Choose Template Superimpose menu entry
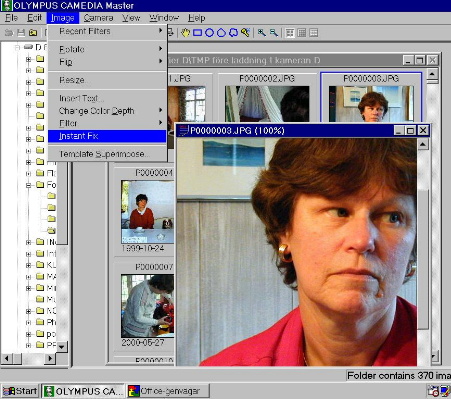Image resolution: width=451 pixels, height=399 pixels. (107, 154)
